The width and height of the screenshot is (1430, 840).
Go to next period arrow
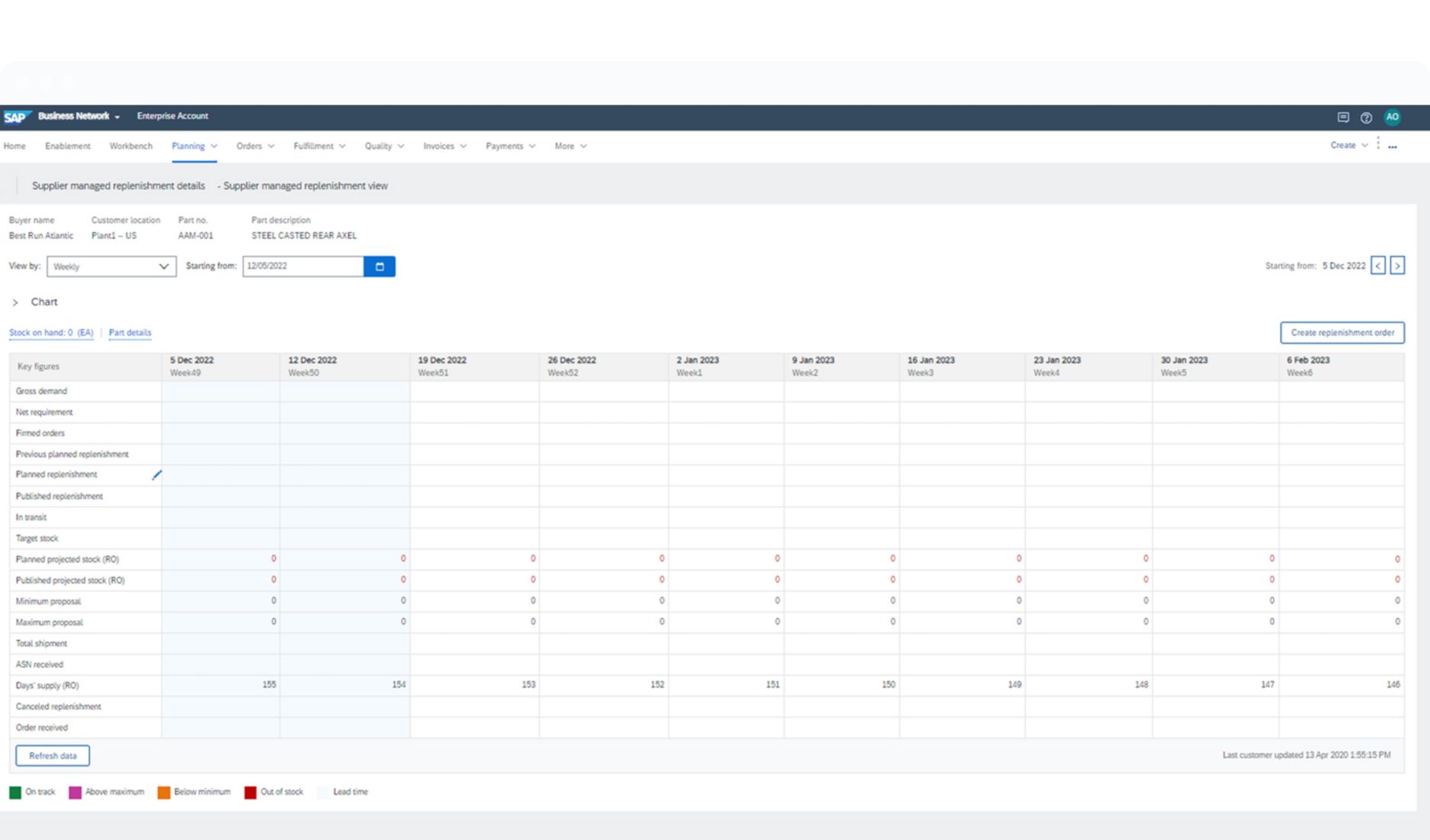pyautogui.click(x=1397, y=266)
